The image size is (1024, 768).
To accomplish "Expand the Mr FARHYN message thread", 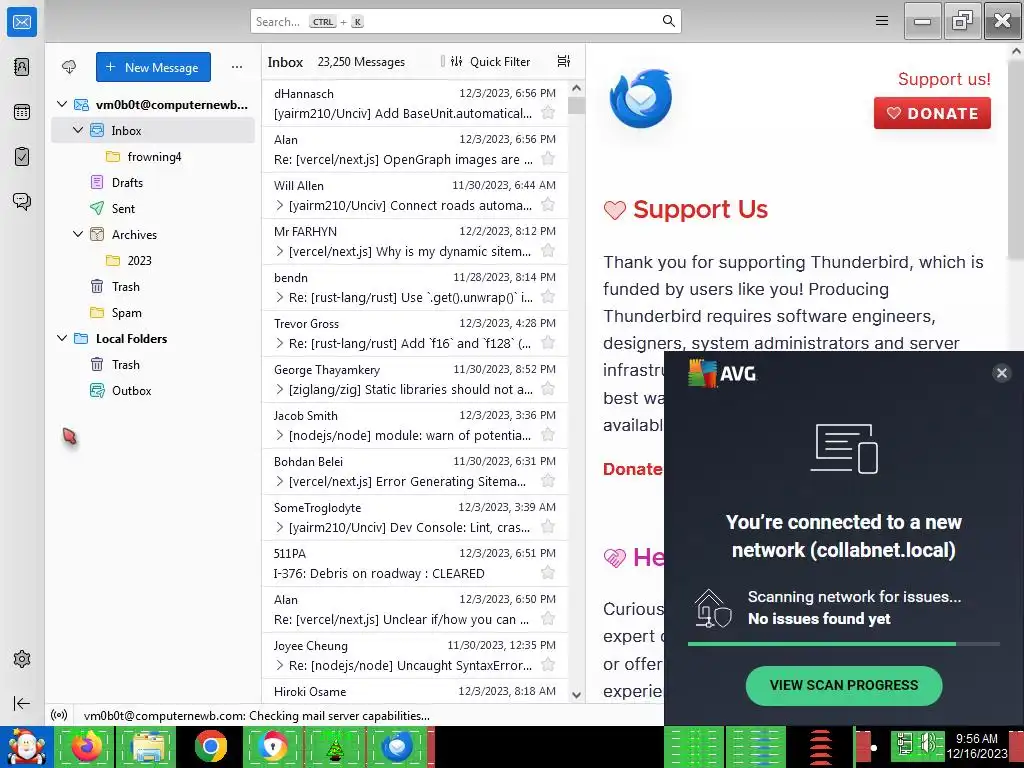I will (280, 251).
